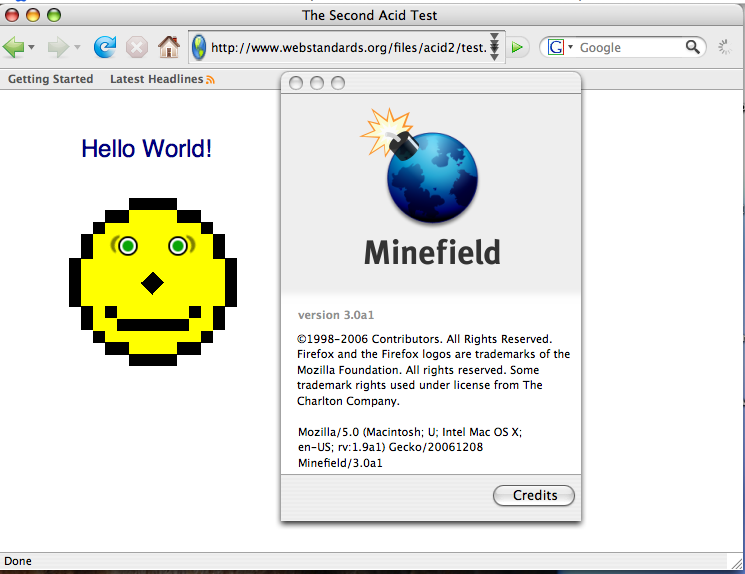Click the globe site icon in the address bar

[199, 47]
